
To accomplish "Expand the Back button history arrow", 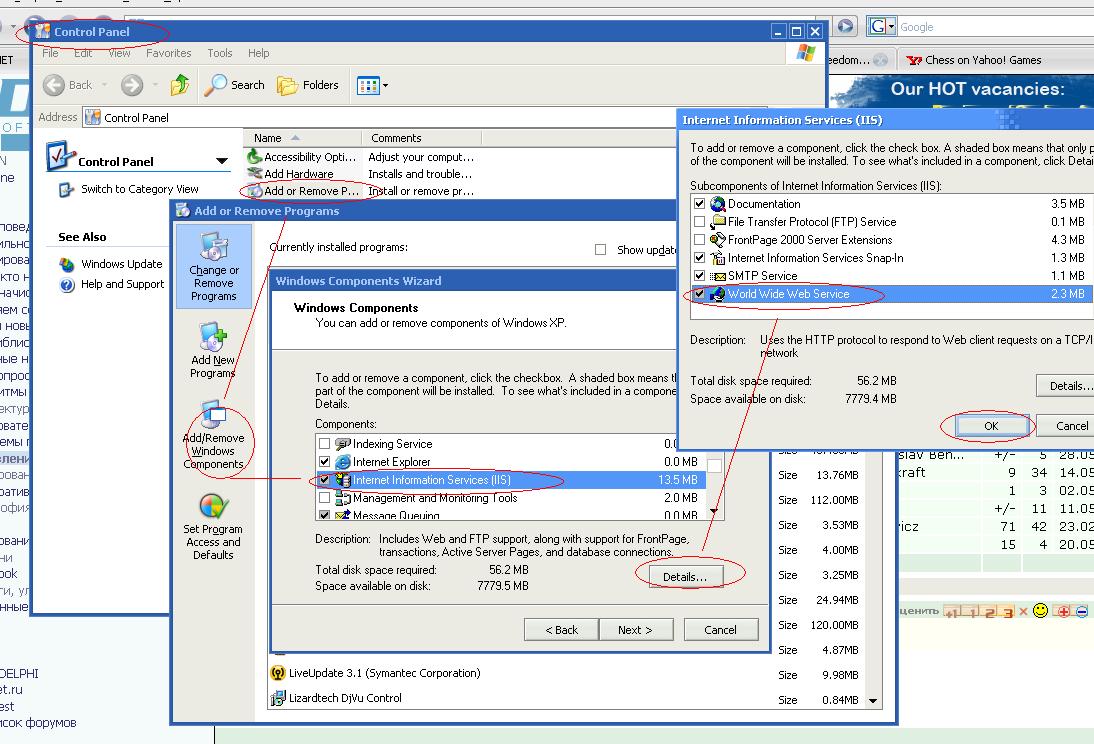I will (101, 85).
